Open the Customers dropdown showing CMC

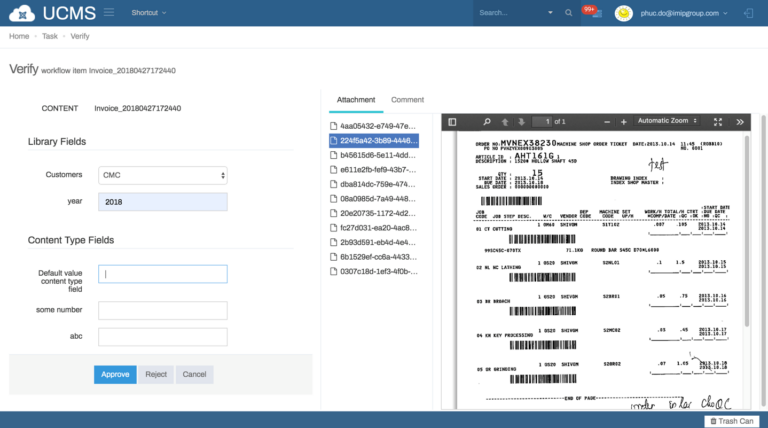pyautogui.click(x=163, y=175)
